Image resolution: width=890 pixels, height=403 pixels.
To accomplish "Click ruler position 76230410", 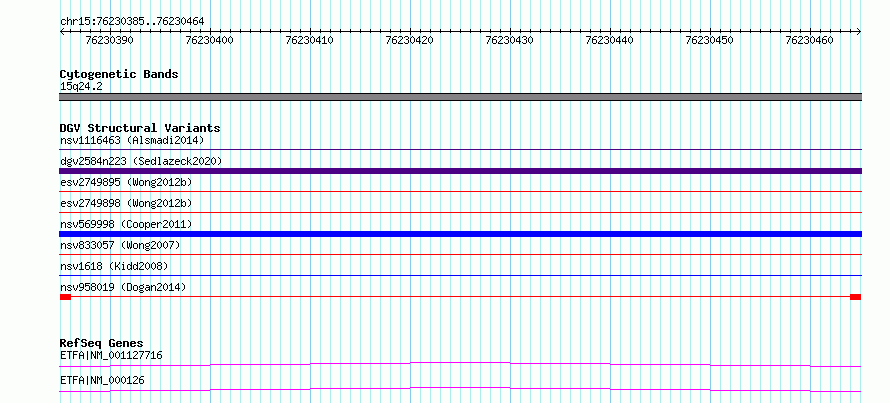I will pos(310,40).
